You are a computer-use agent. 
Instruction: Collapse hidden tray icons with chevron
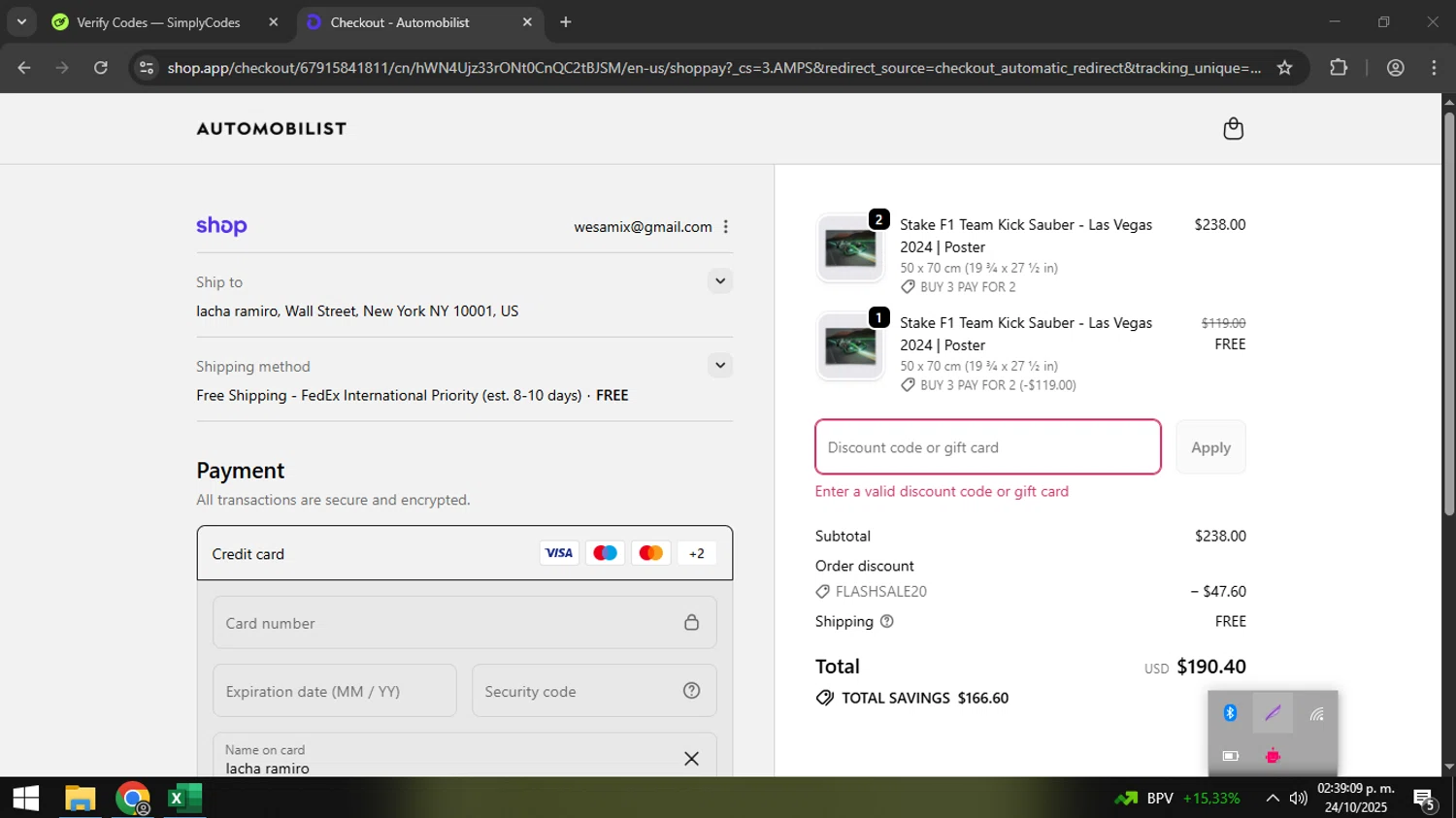[1272, 798]
